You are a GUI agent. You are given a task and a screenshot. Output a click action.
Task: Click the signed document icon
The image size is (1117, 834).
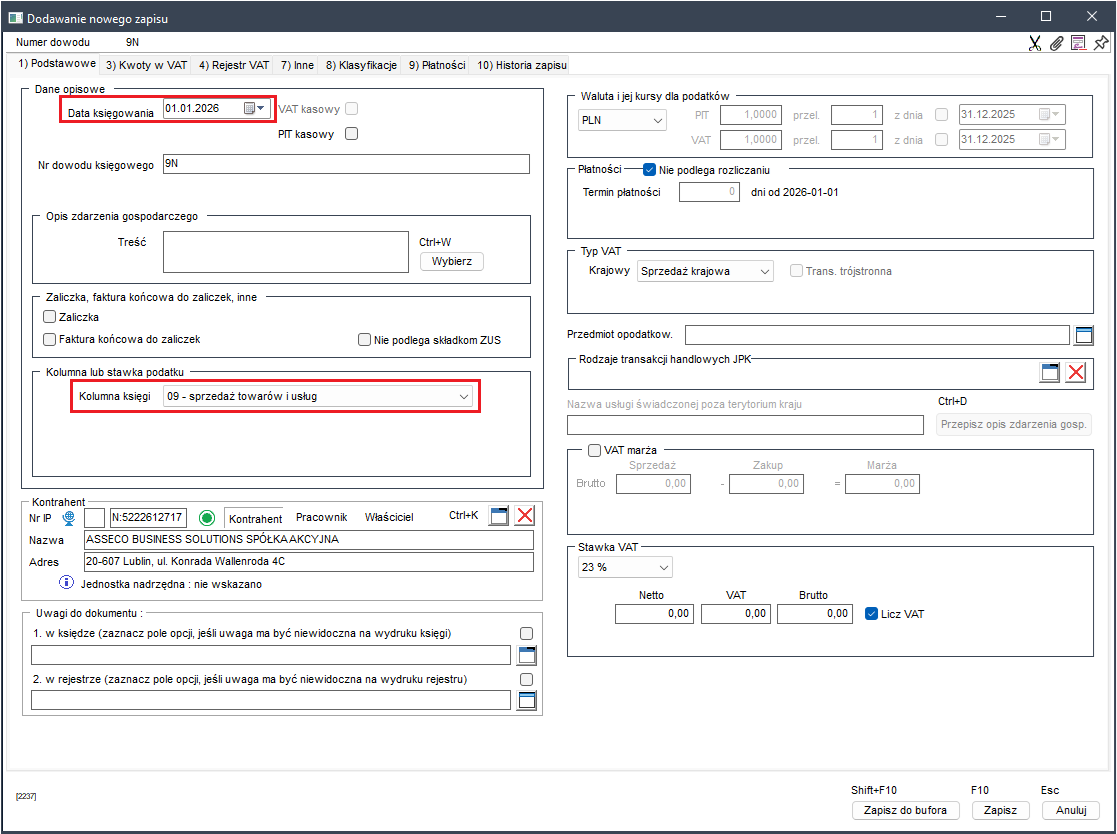tap(1078, 43)
